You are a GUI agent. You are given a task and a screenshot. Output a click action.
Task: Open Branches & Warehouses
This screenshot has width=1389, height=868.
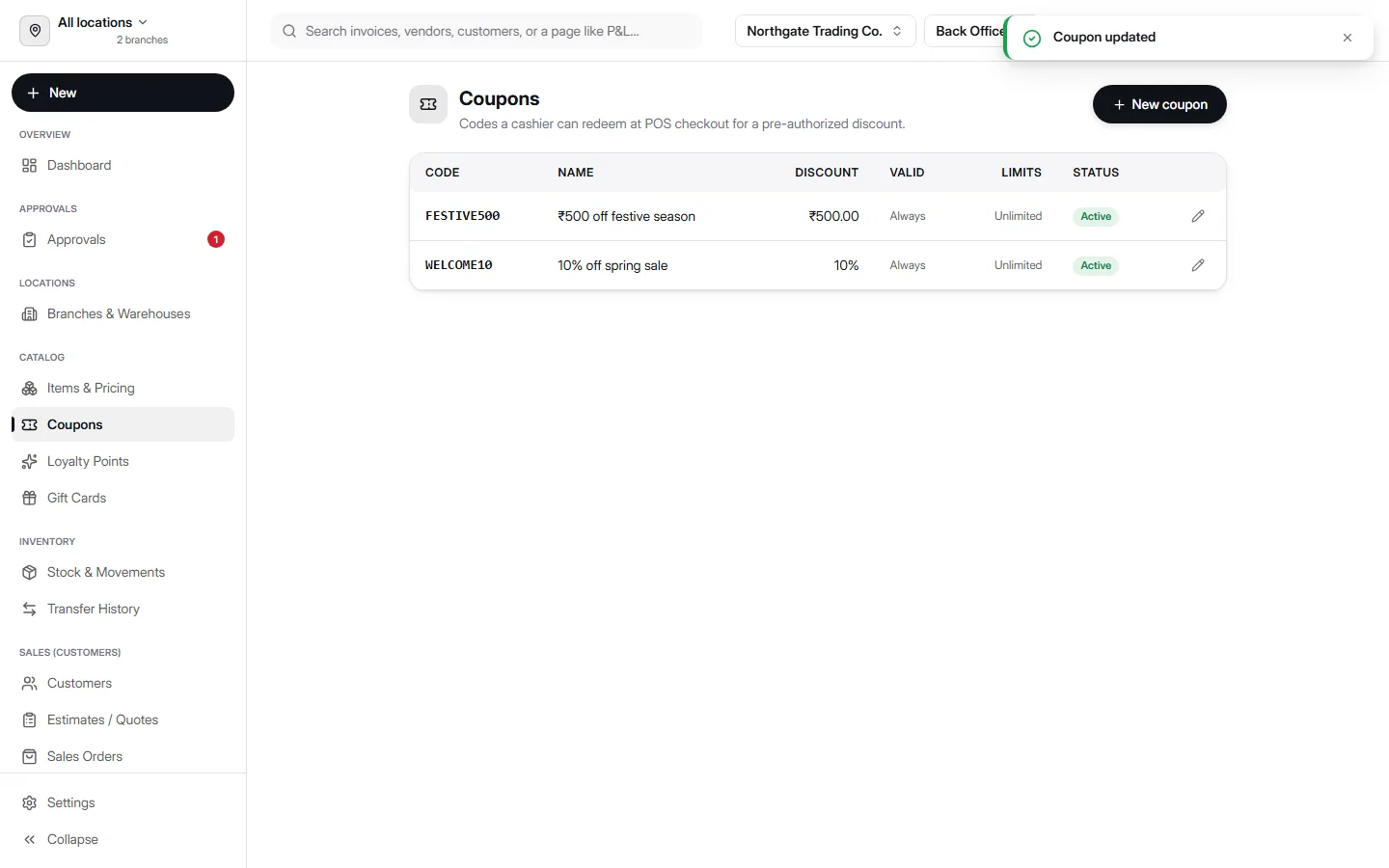click(x=123, y=313)
